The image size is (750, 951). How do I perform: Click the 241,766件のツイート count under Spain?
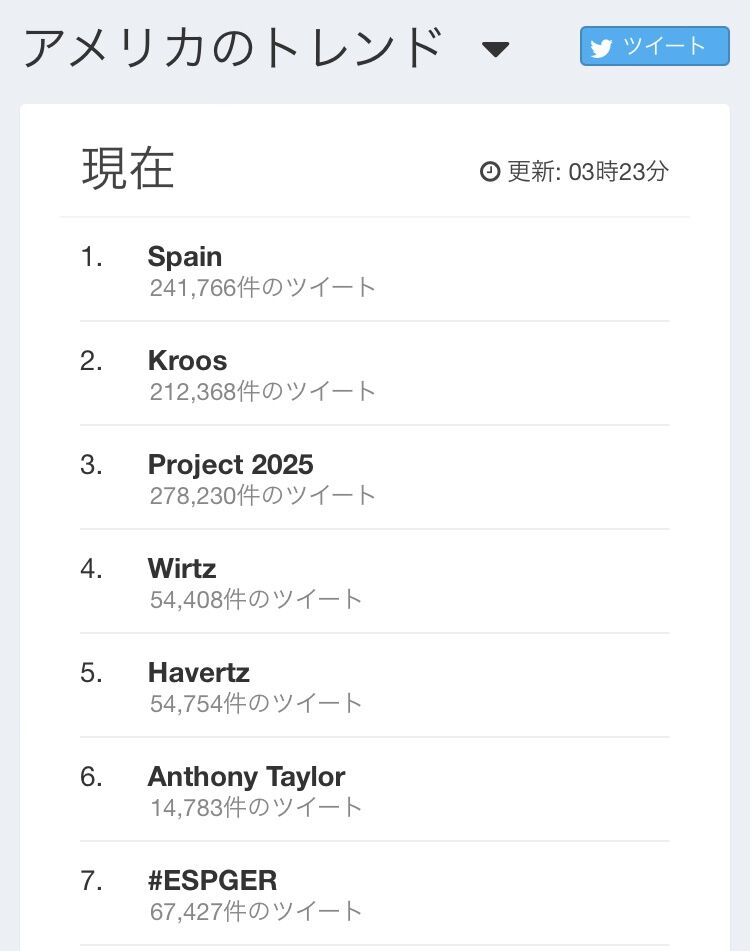[x=263, y=288]
